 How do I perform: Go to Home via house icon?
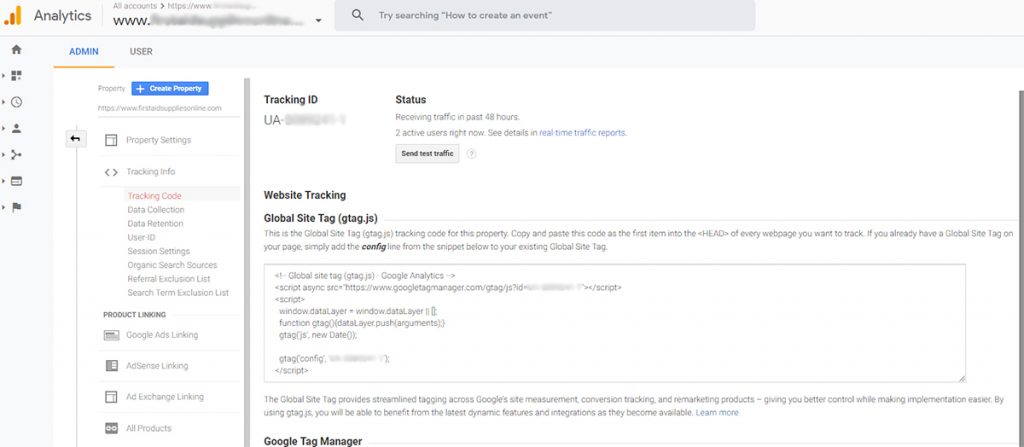point(17,50)
